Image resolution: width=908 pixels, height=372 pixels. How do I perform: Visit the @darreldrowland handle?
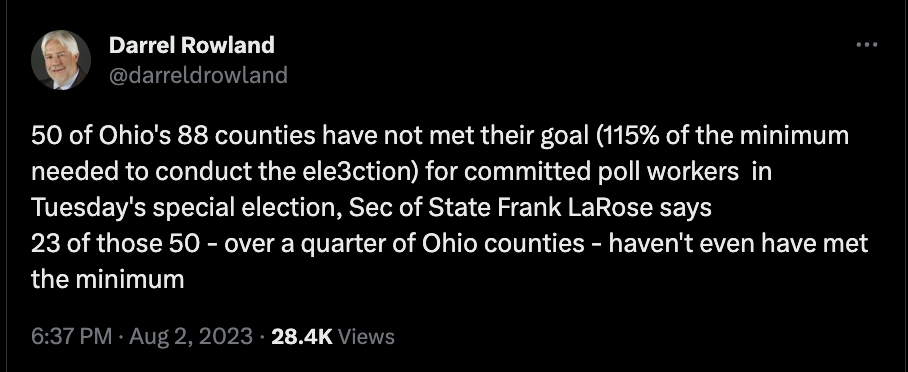click(198, 75)
